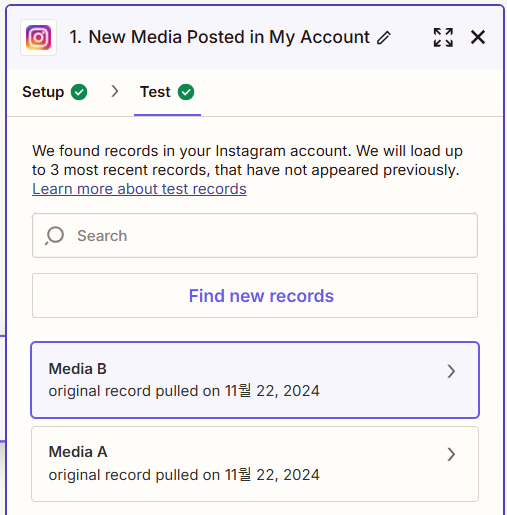The image size is (507, 515).
Task: Switch to the Test tab
Action: click(x=167, y=92)
